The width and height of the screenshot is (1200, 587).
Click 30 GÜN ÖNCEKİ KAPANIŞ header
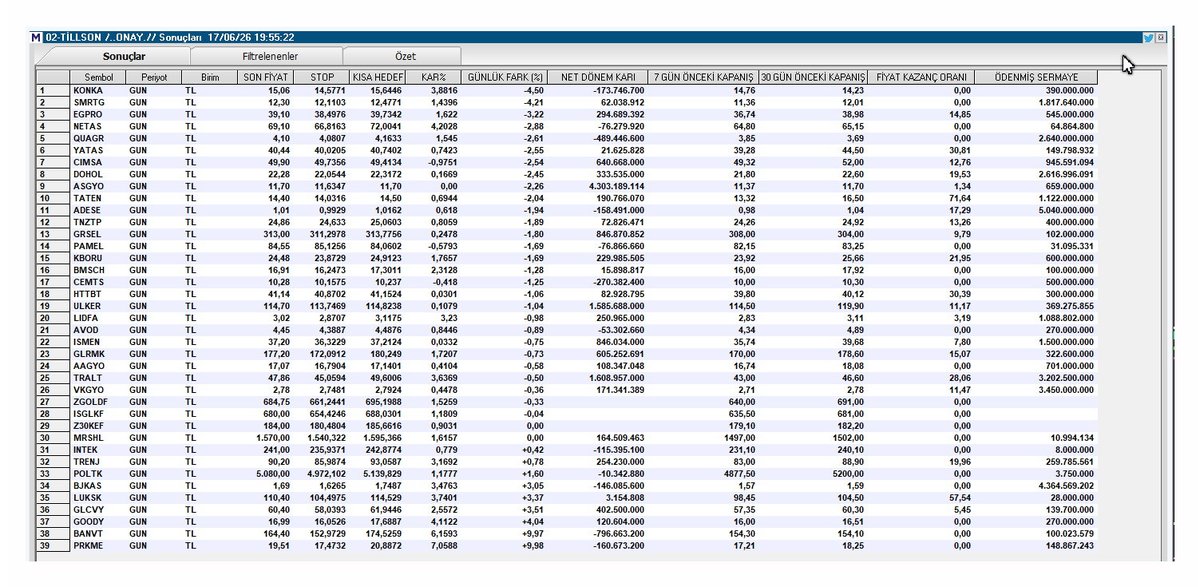coord(812,77)
